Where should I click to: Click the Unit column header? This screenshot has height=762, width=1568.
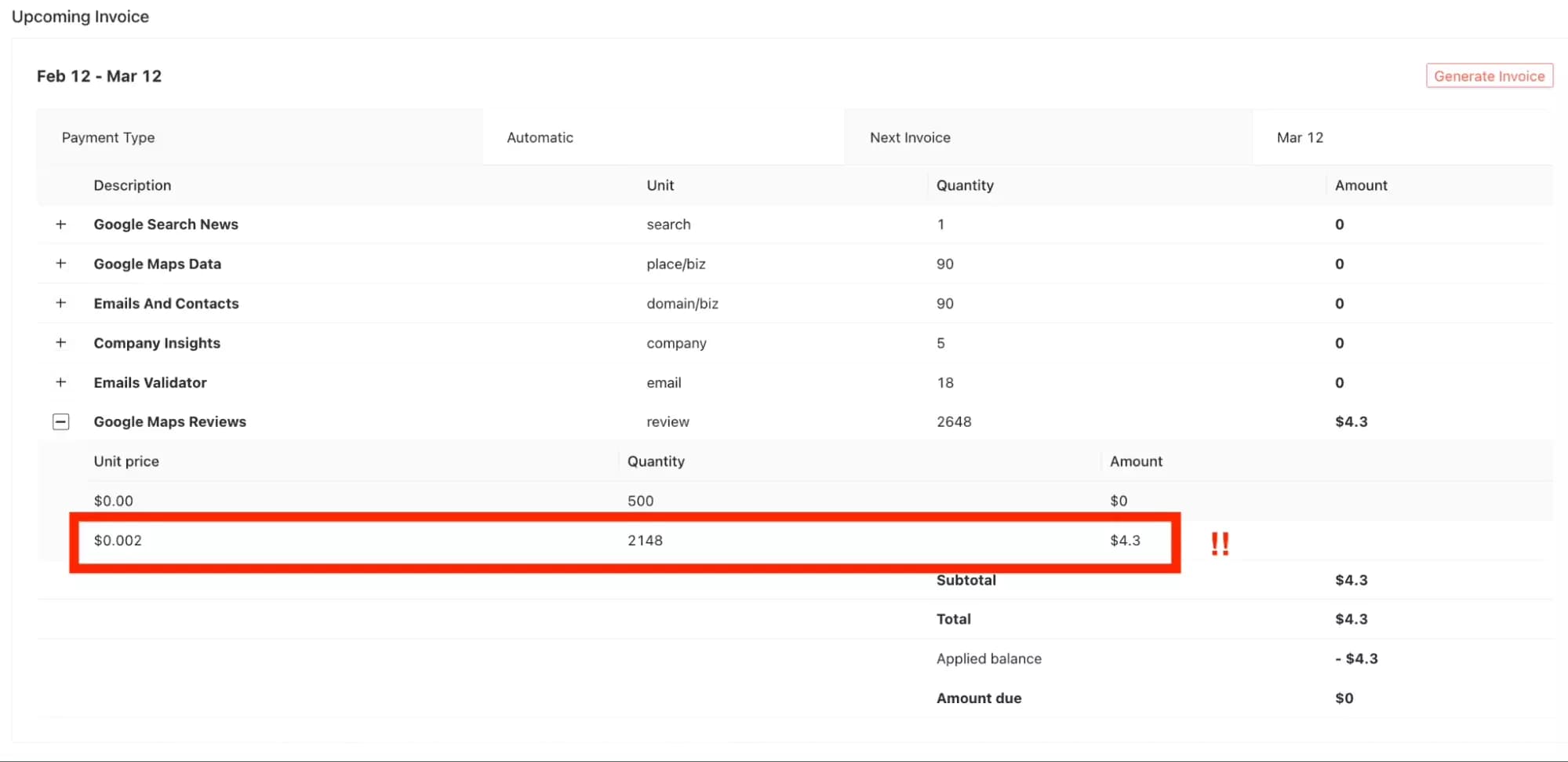click(659, 185)
